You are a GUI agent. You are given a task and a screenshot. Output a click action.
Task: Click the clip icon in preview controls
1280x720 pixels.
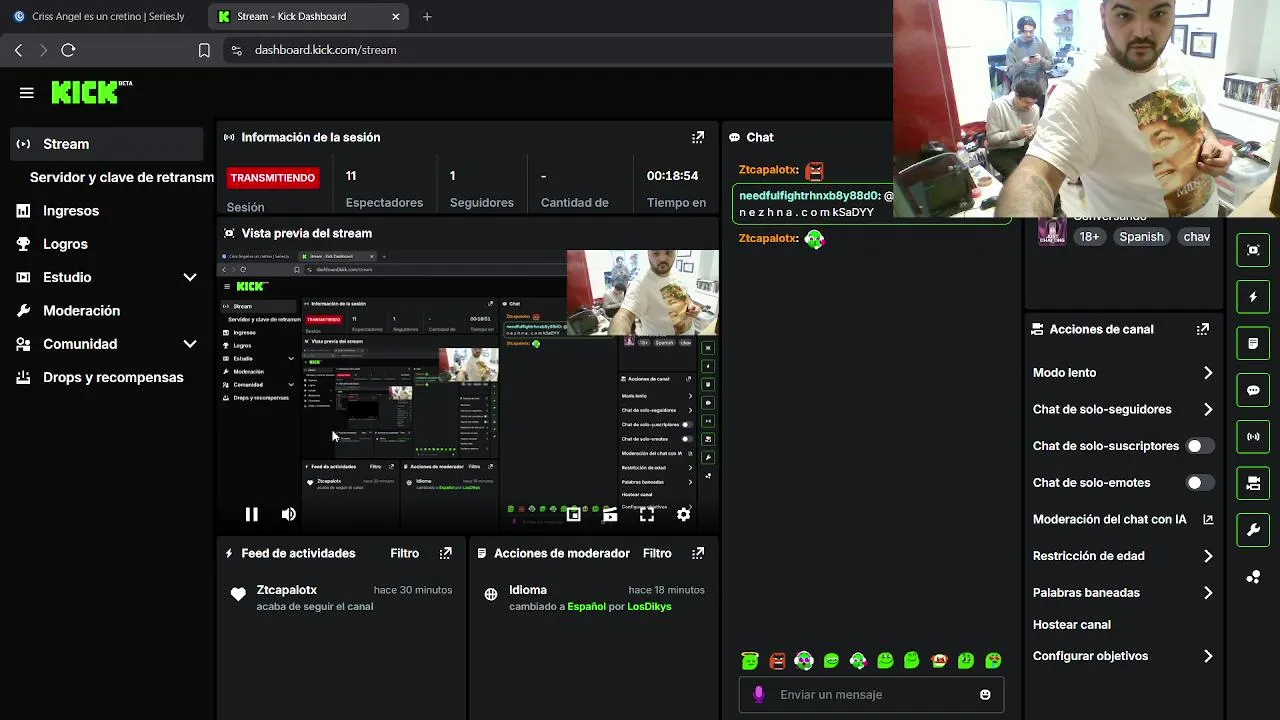[x=610, y=515]
